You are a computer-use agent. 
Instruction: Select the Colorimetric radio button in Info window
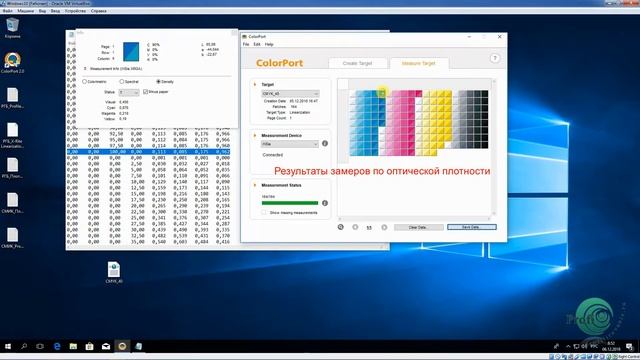(x=84, y=82)
